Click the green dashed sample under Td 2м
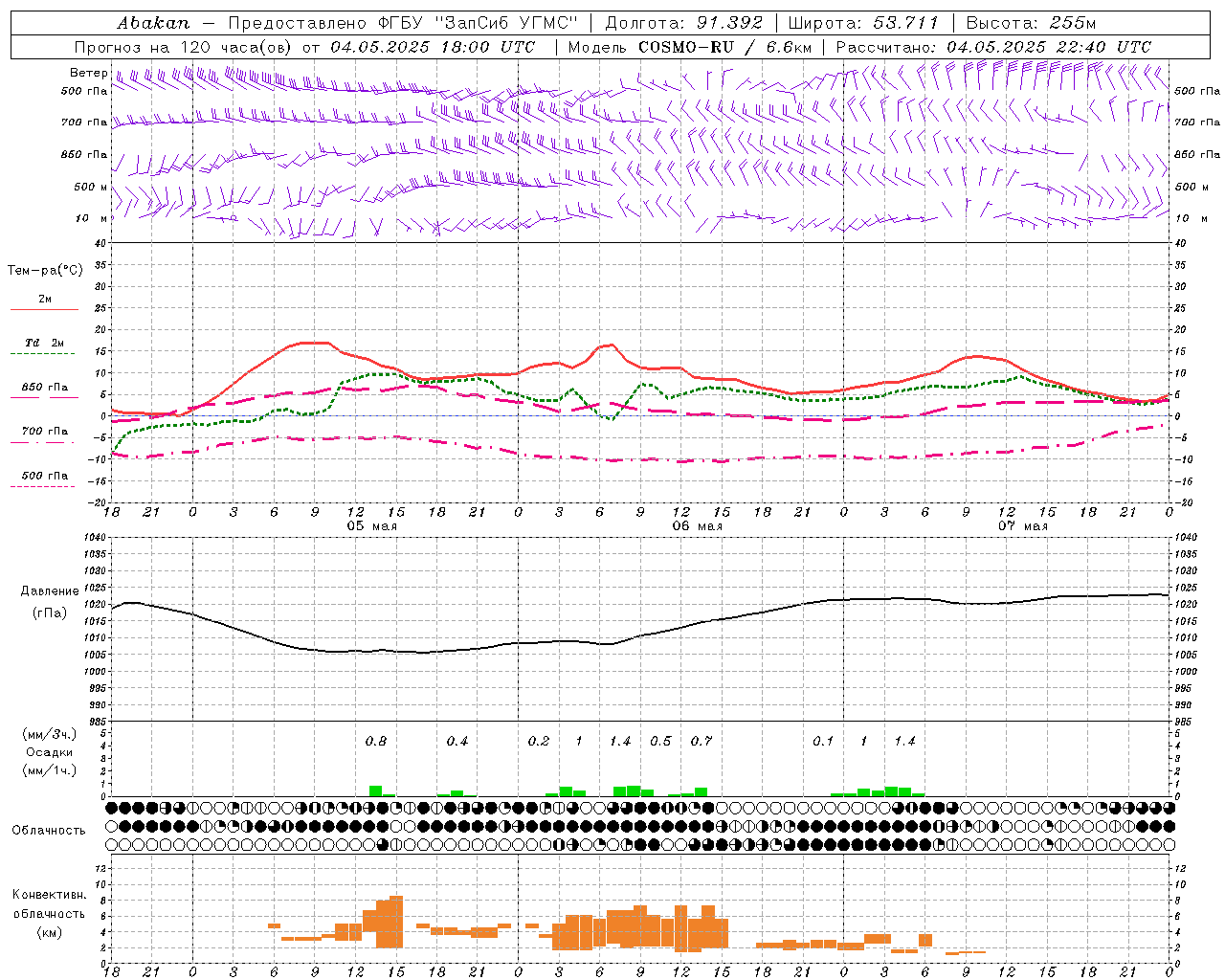 [44, 354]
